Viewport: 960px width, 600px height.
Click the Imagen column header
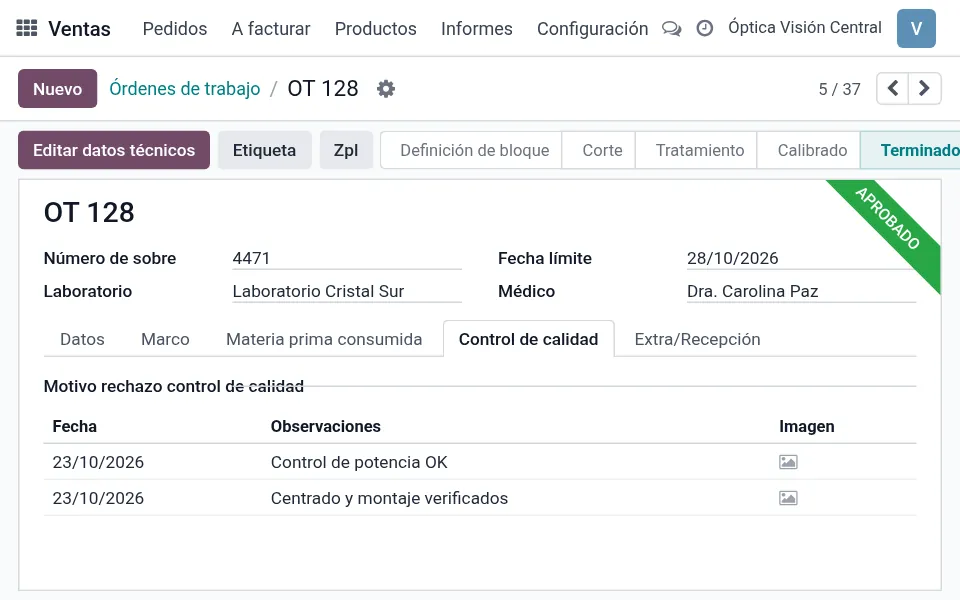(x=806, y=426)
